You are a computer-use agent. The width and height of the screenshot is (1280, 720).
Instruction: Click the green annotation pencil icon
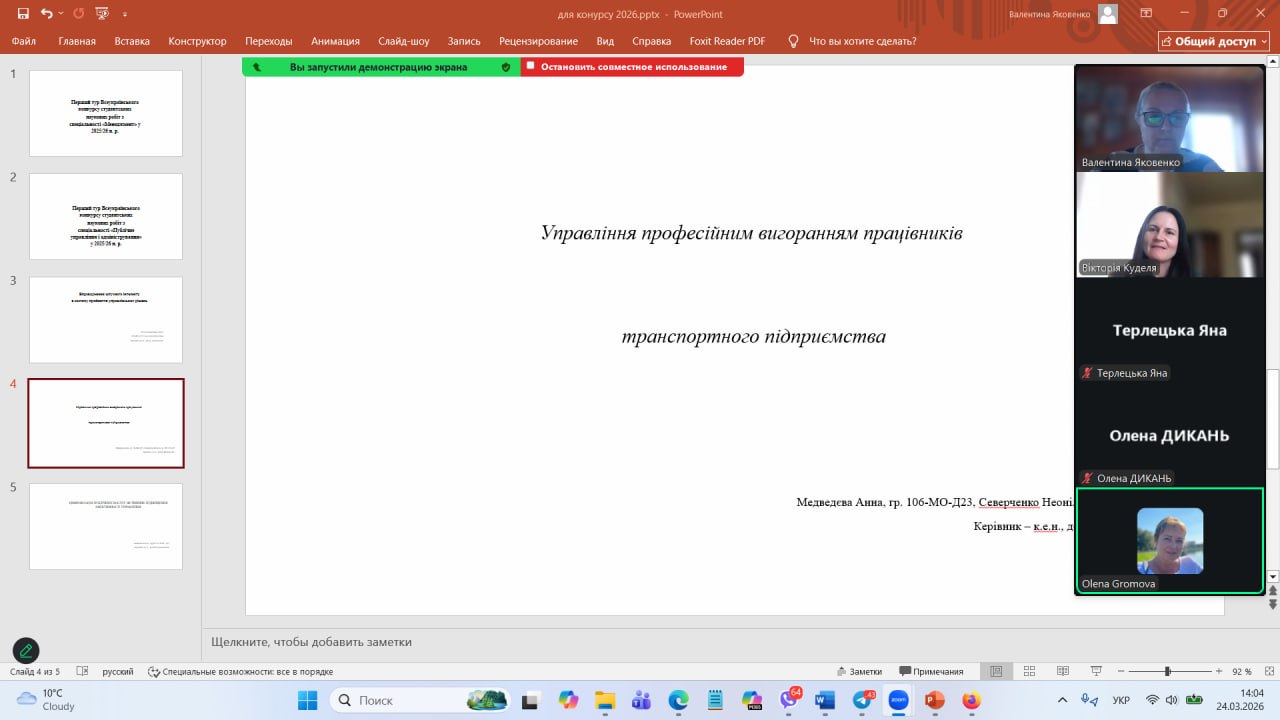tap(26, 651)
